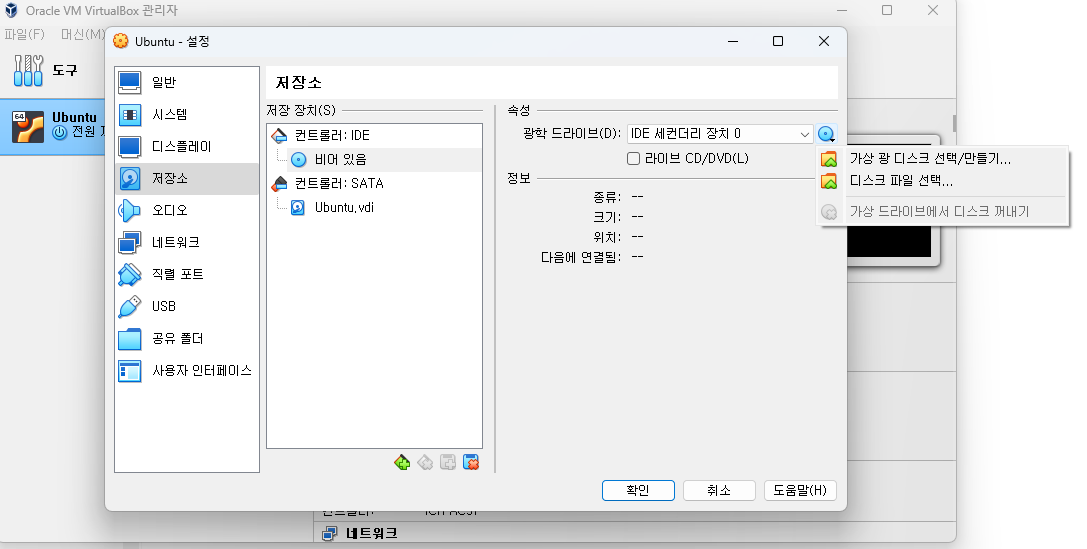
Task: Open the 시스템 settings category
Action: pos(186,114)
